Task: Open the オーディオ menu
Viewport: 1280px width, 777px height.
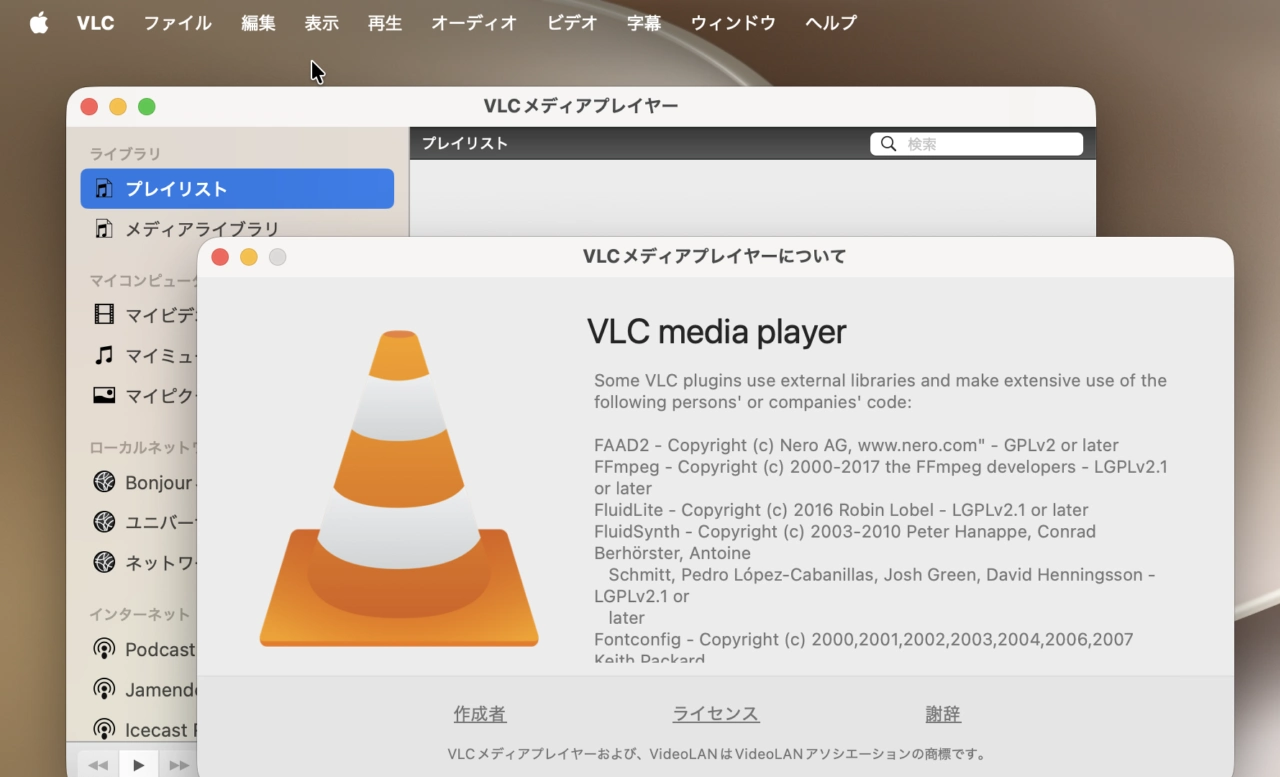Action: tap(474, 23)
